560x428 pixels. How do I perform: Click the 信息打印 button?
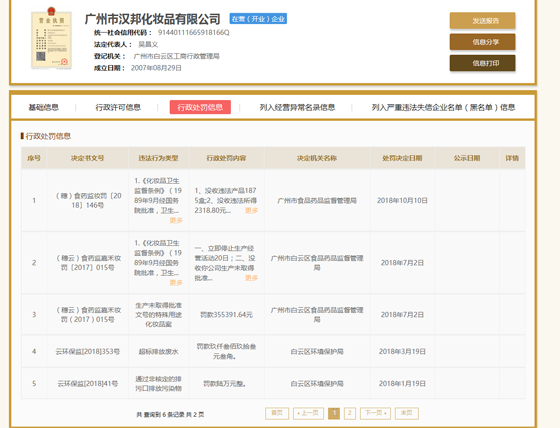482,63
